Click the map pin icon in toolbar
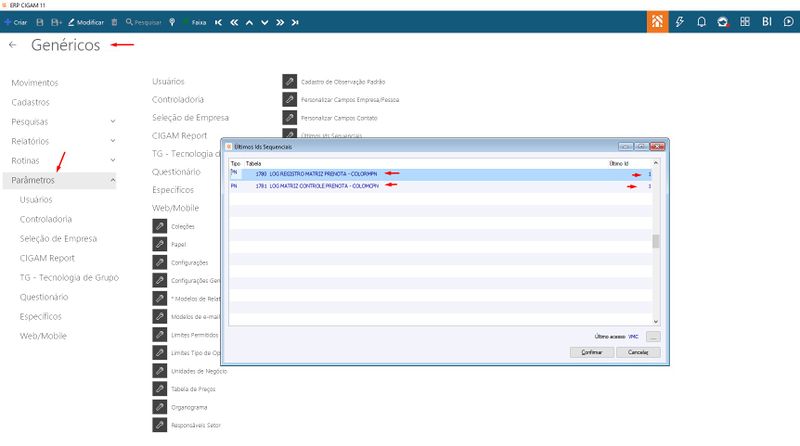 point(172,22)
